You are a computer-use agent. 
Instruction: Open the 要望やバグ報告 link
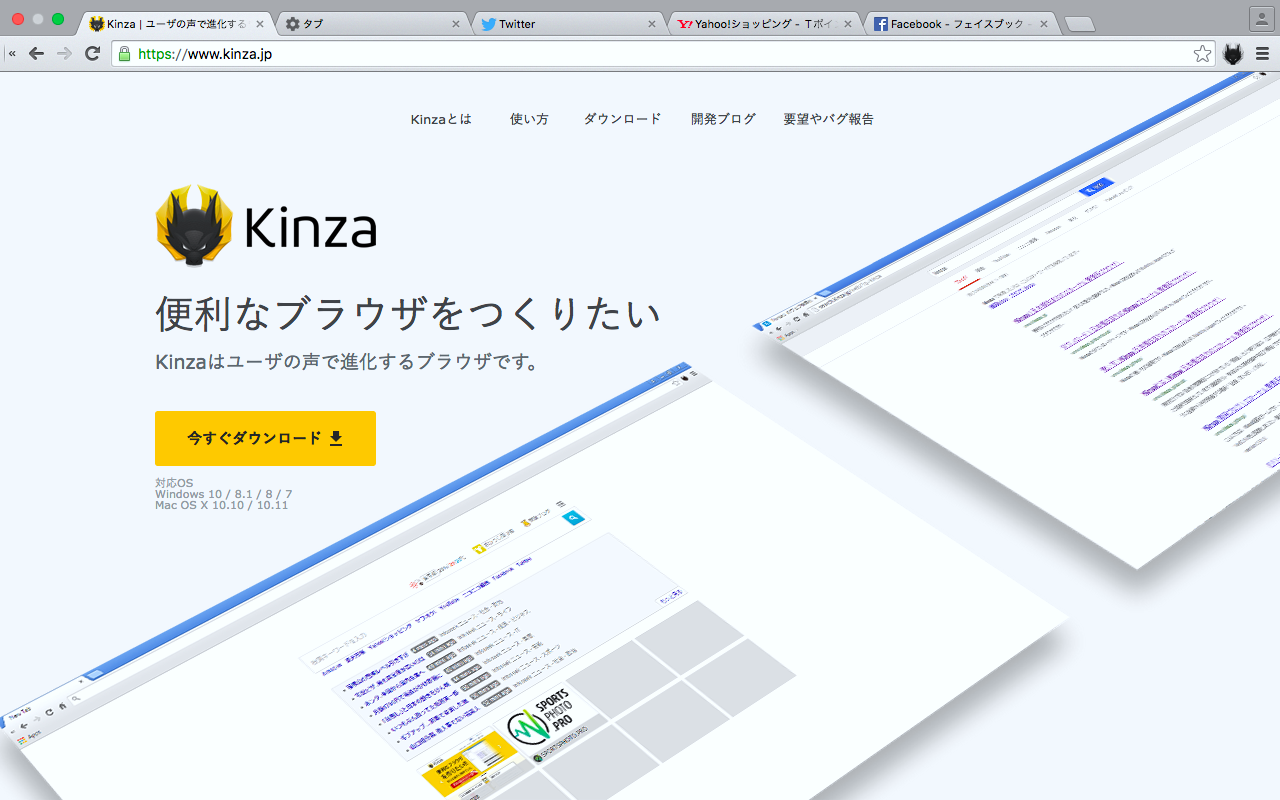[829, 119]
